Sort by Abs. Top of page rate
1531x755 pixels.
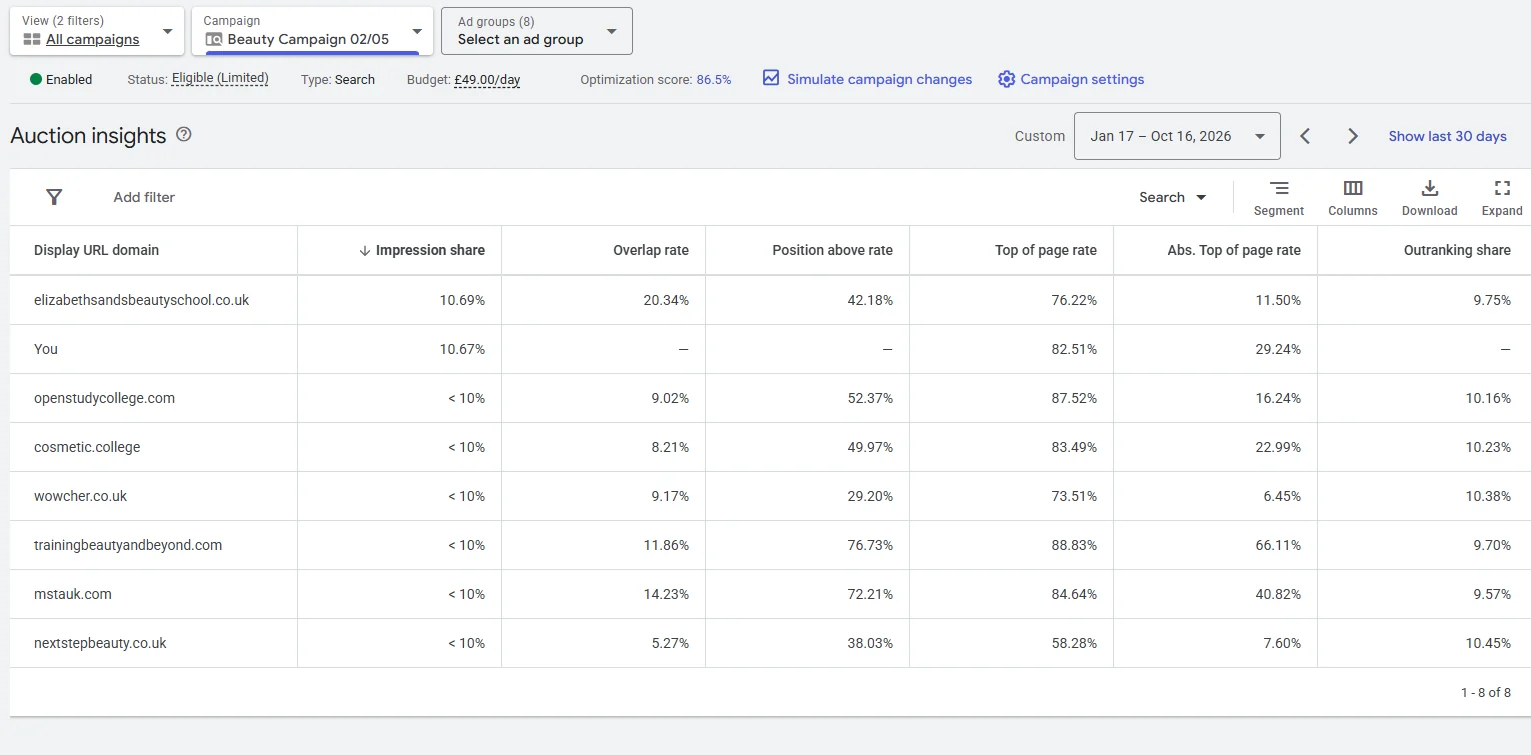pyautogui.click(x=1234, y=250)
